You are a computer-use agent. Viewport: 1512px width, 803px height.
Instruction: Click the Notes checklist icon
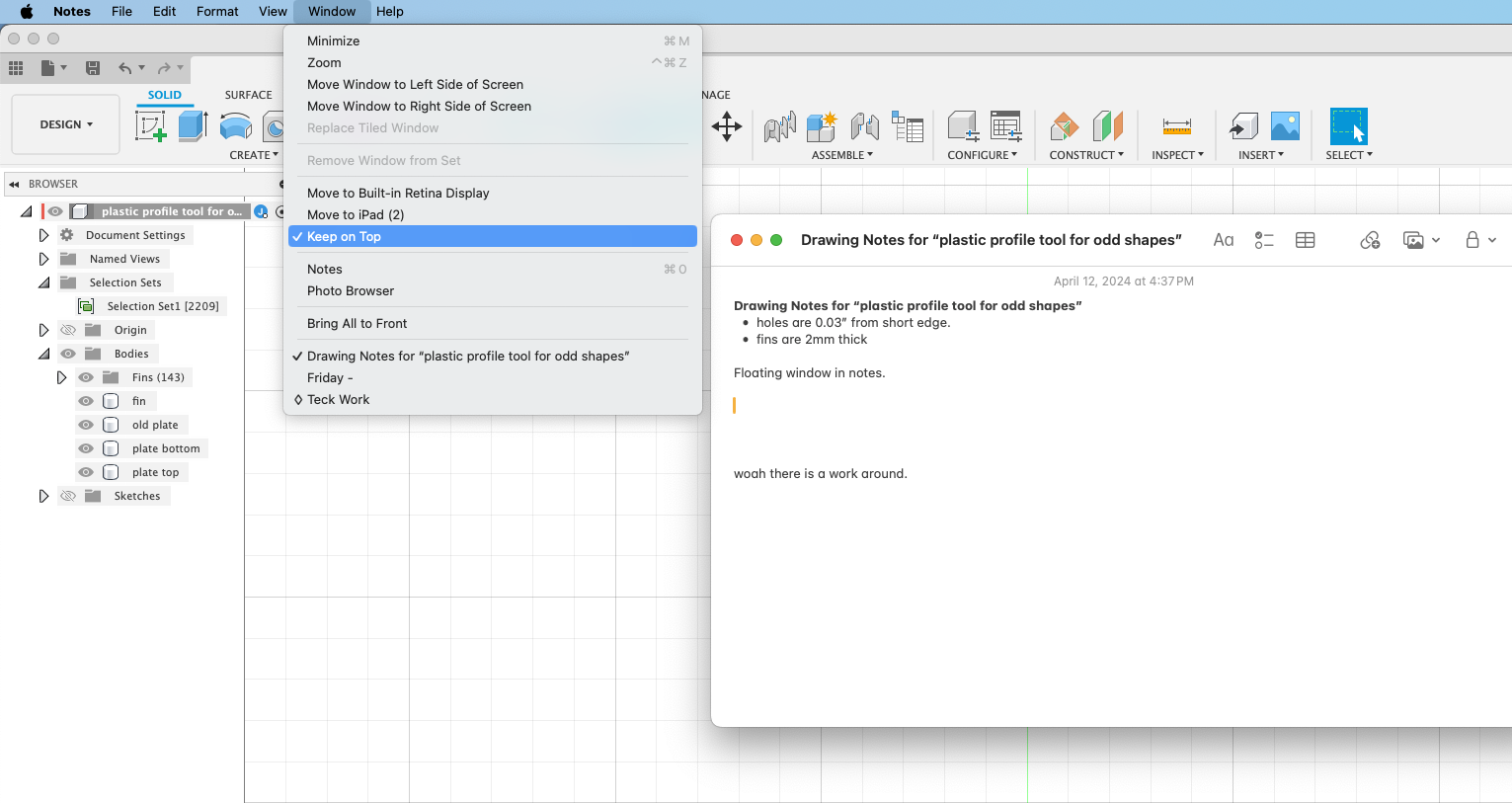[x=1264, y=240]
